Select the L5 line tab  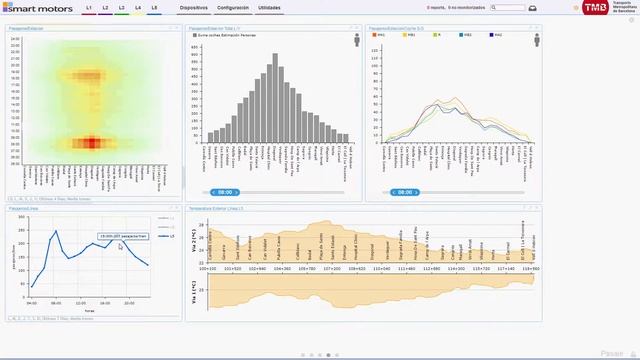(x=154, y=8)
